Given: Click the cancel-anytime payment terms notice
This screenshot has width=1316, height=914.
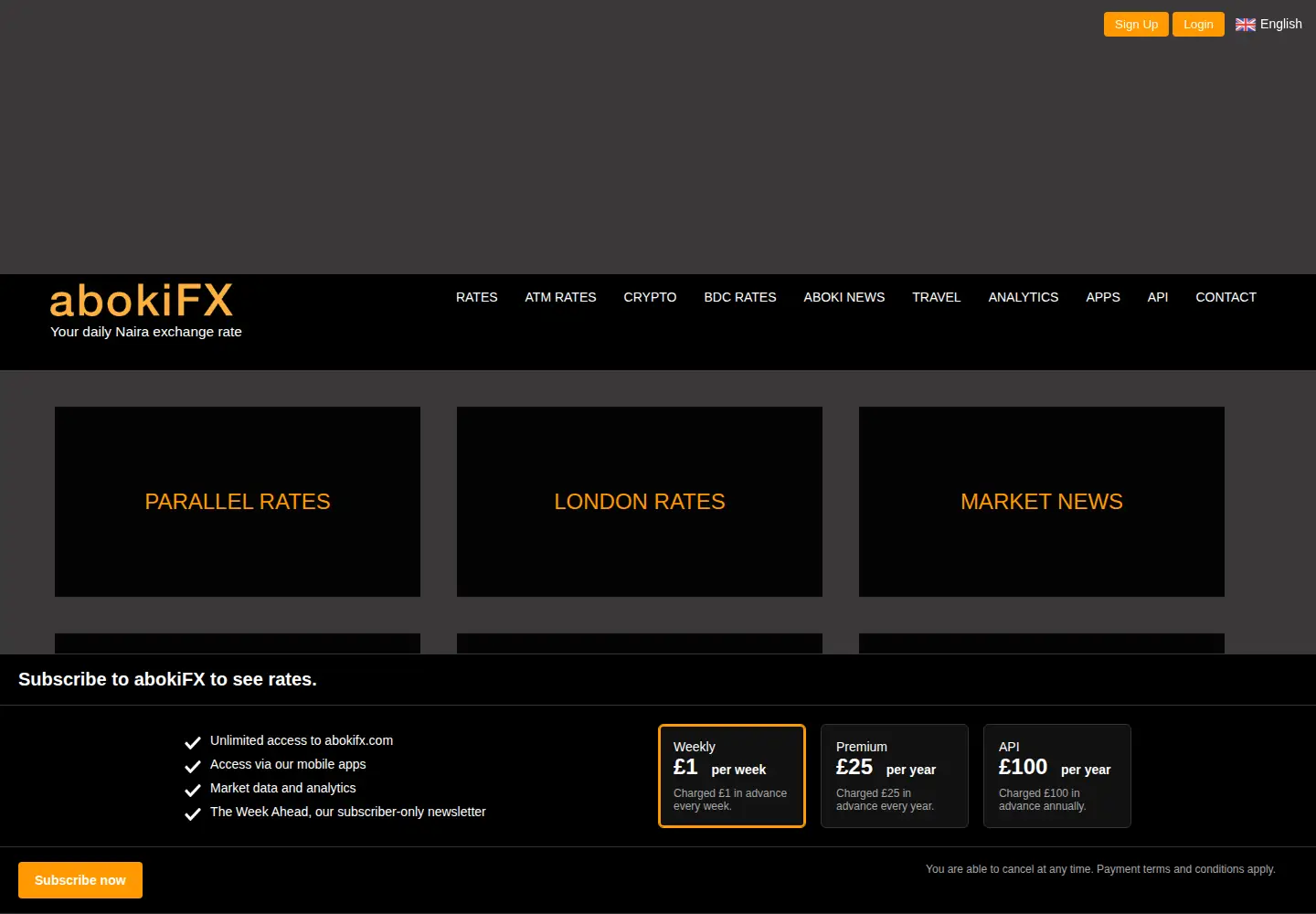Looking at the screenshot, I should [x=1100, y=869].
